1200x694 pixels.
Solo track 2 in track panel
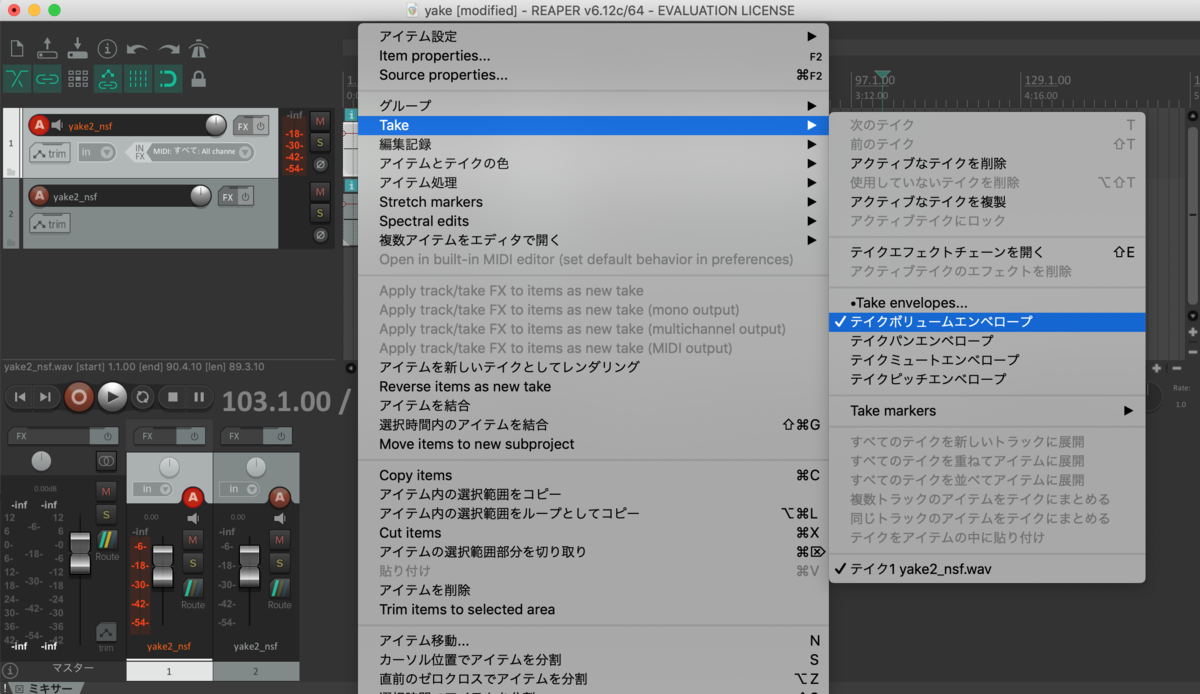tap(320, 213)
